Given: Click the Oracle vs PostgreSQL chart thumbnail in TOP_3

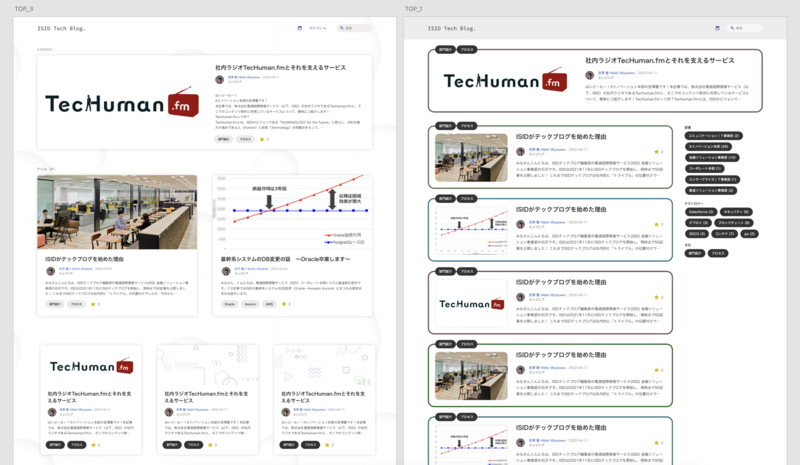Looking at the screenshot, I should coord(293,212).
